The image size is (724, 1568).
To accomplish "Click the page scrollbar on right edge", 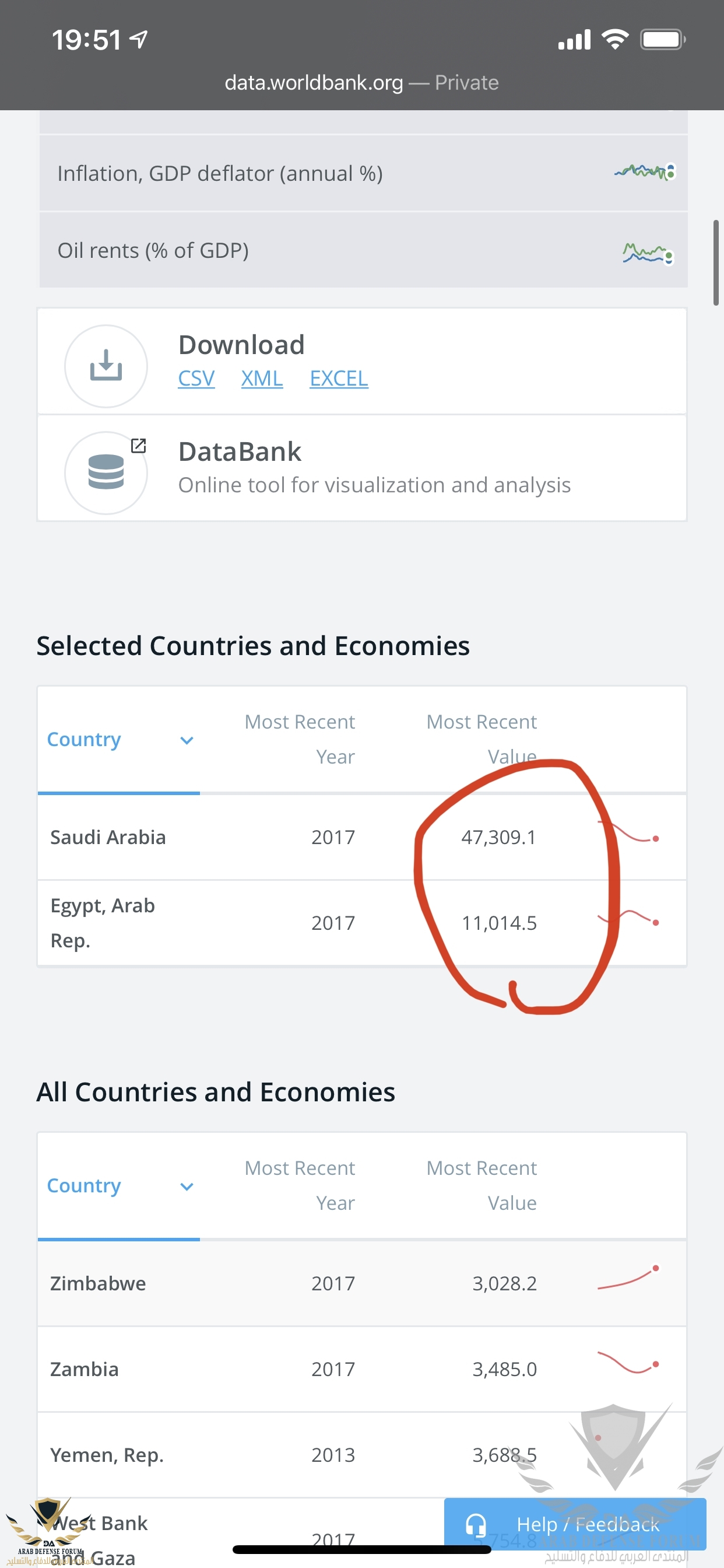I will point(716,262).
